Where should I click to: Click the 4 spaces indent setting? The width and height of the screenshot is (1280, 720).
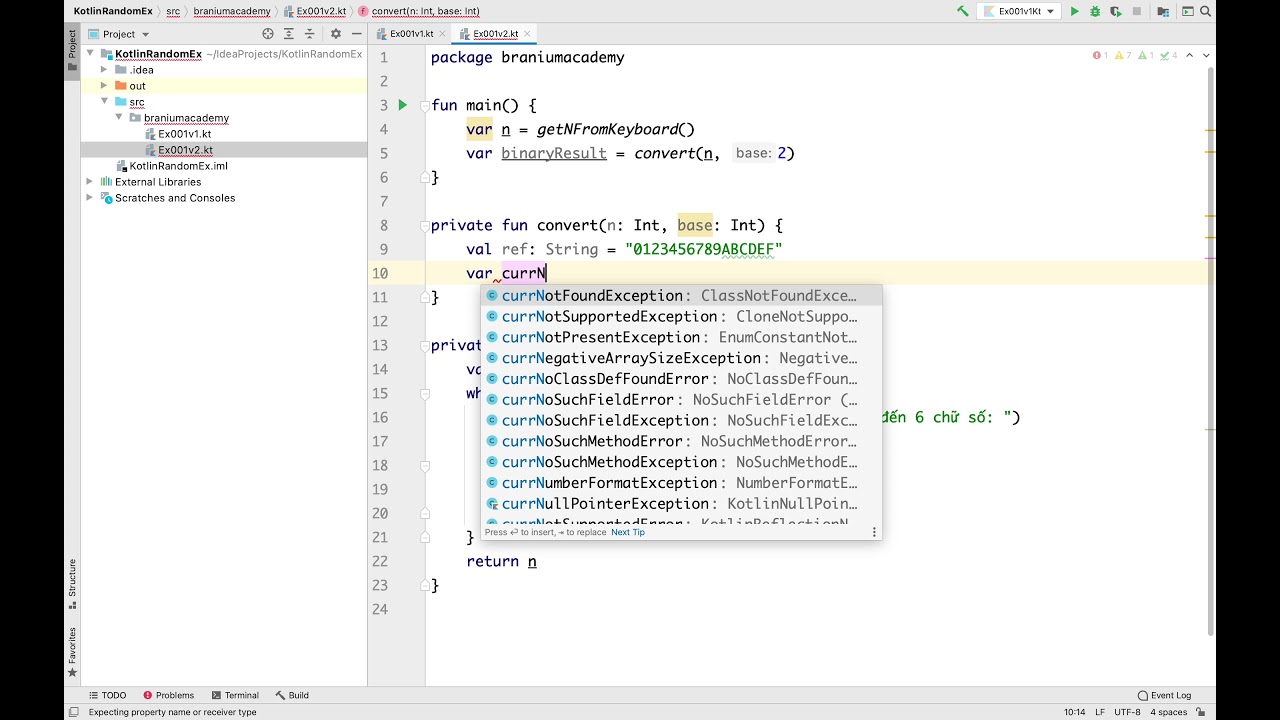(x=1168, y=712)
